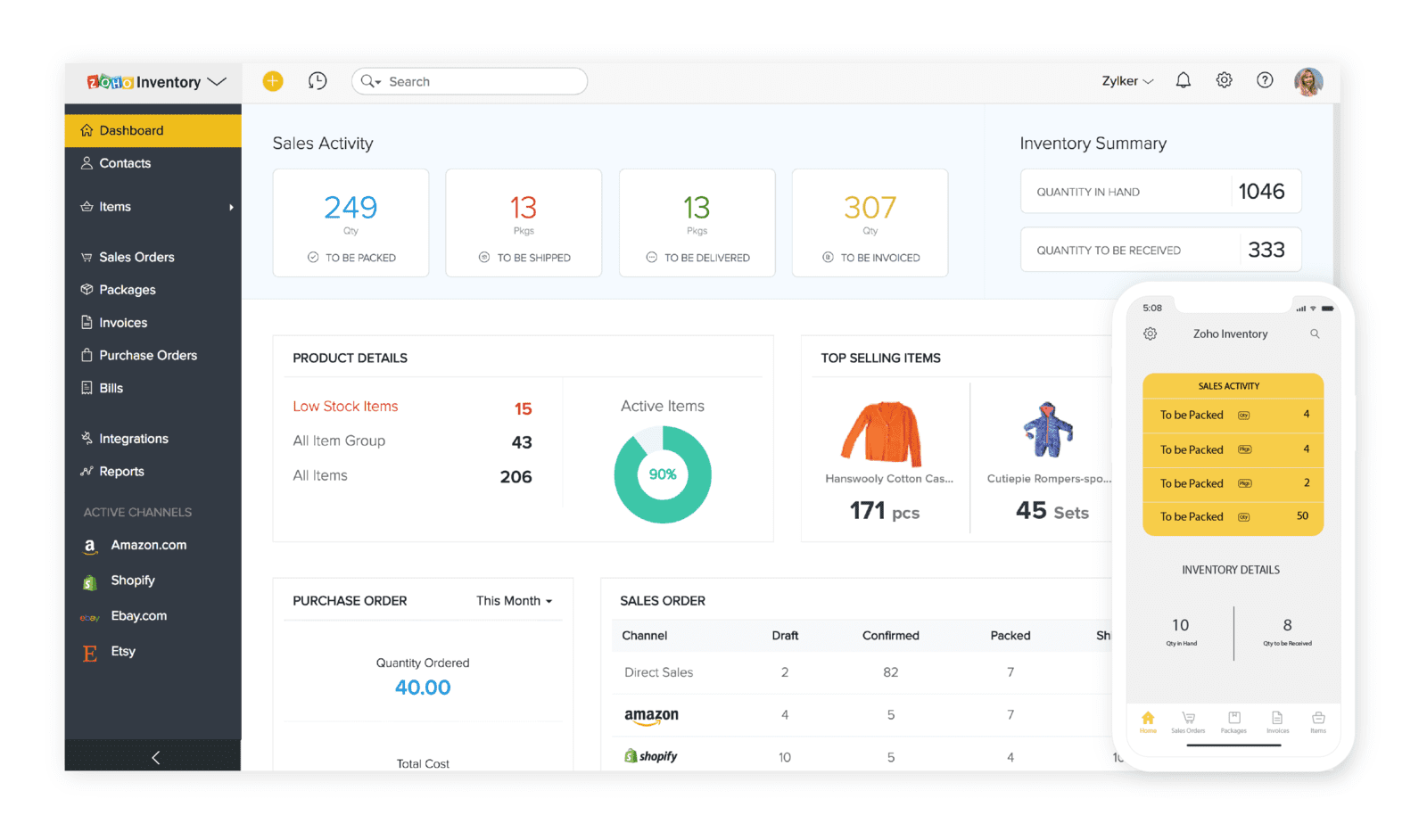Open quick-create with the yellow plus icon
The width and height of the screenshot is (1427, 840).
click(273, 80)
